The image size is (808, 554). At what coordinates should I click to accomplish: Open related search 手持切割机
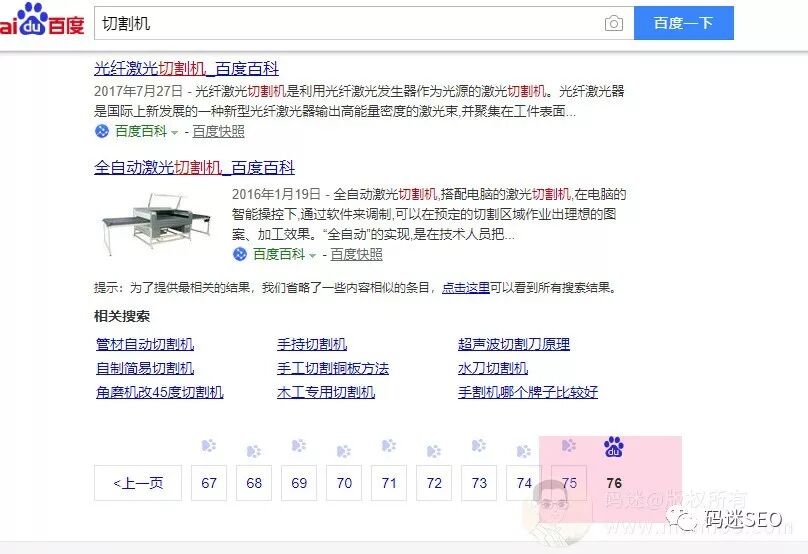[x=312, y=344]
